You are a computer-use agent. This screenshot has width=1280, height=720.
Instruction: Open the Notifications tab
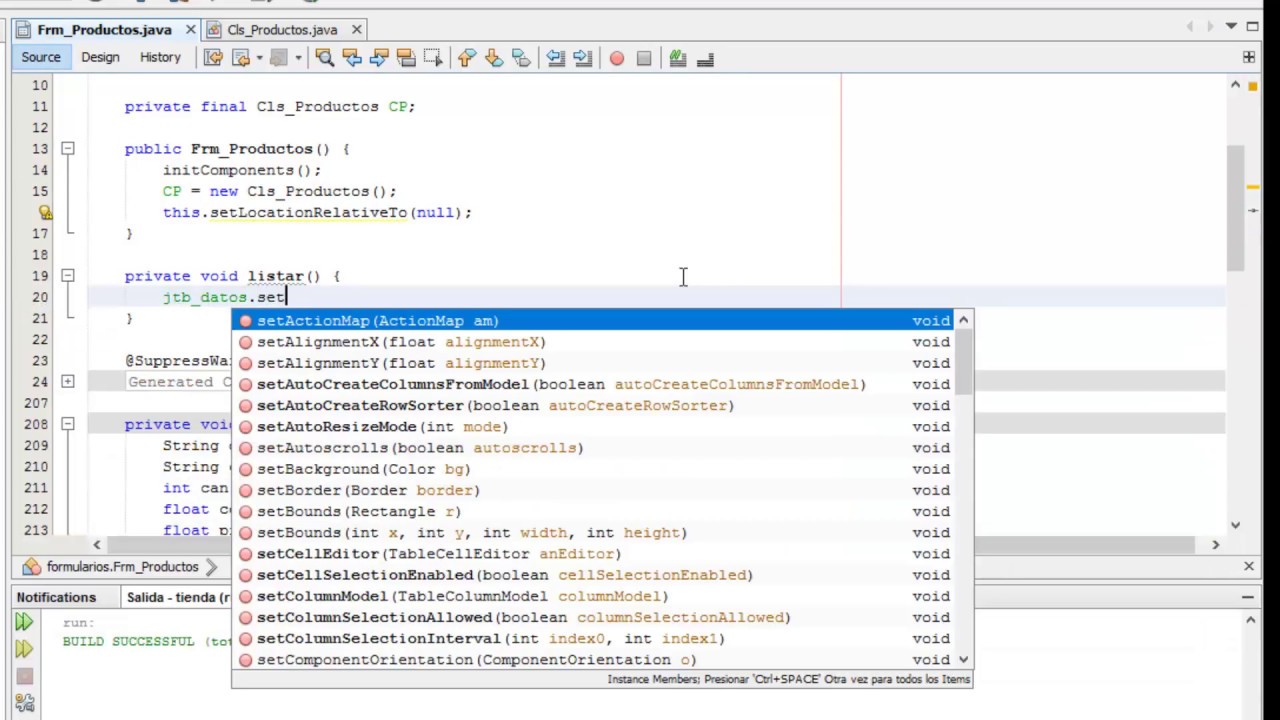tap(56, 597)
